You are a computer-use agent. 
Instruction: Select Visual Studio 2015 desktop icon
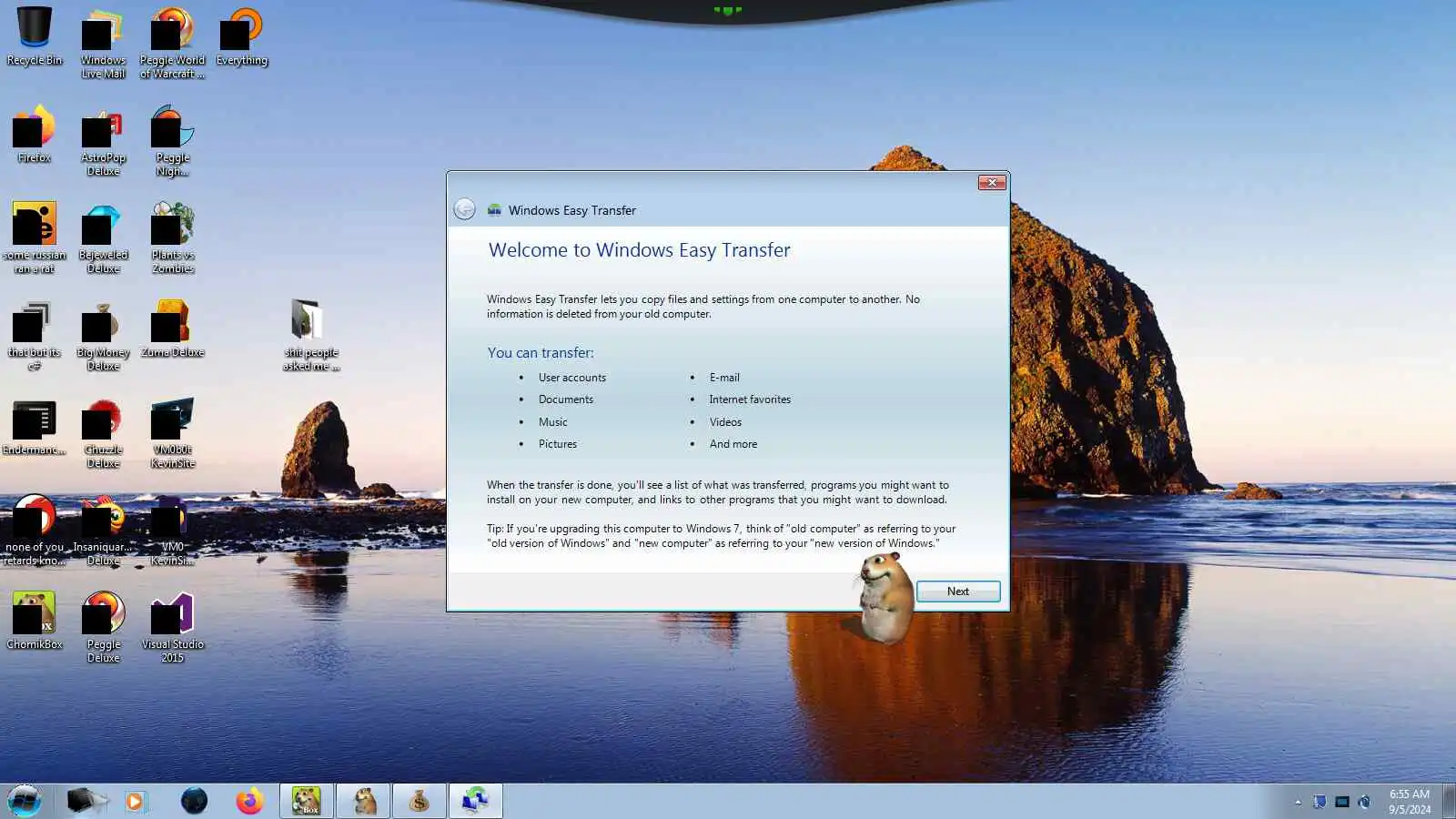[x=172, y=627]
